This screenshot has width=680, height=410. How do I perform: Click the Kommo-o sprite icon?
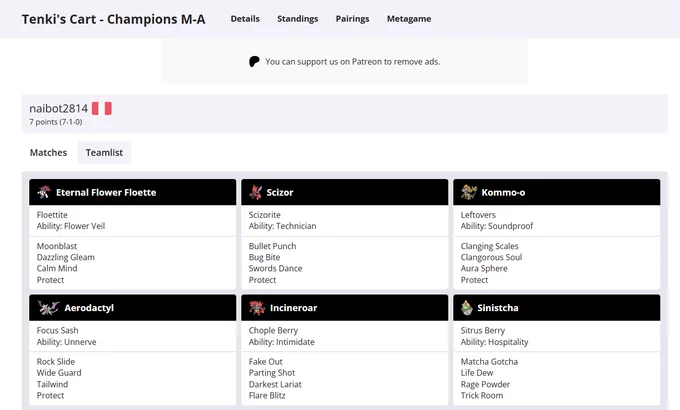(x=468, y=192)
